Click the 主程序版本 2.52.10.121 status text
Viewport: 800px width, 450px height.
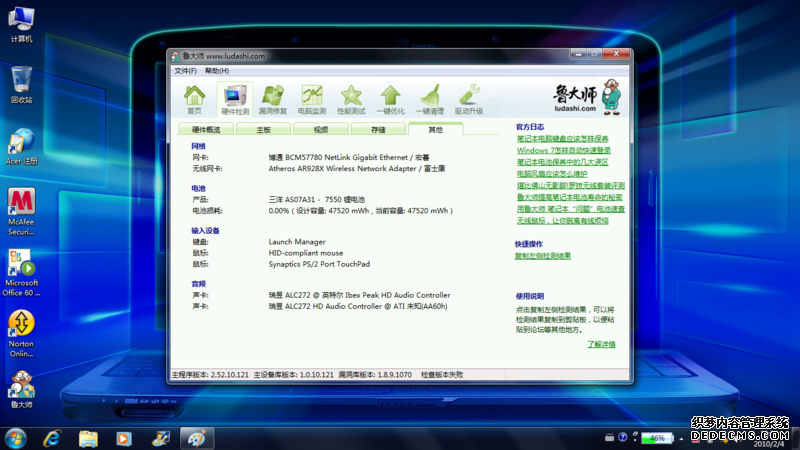coord(210,375)
